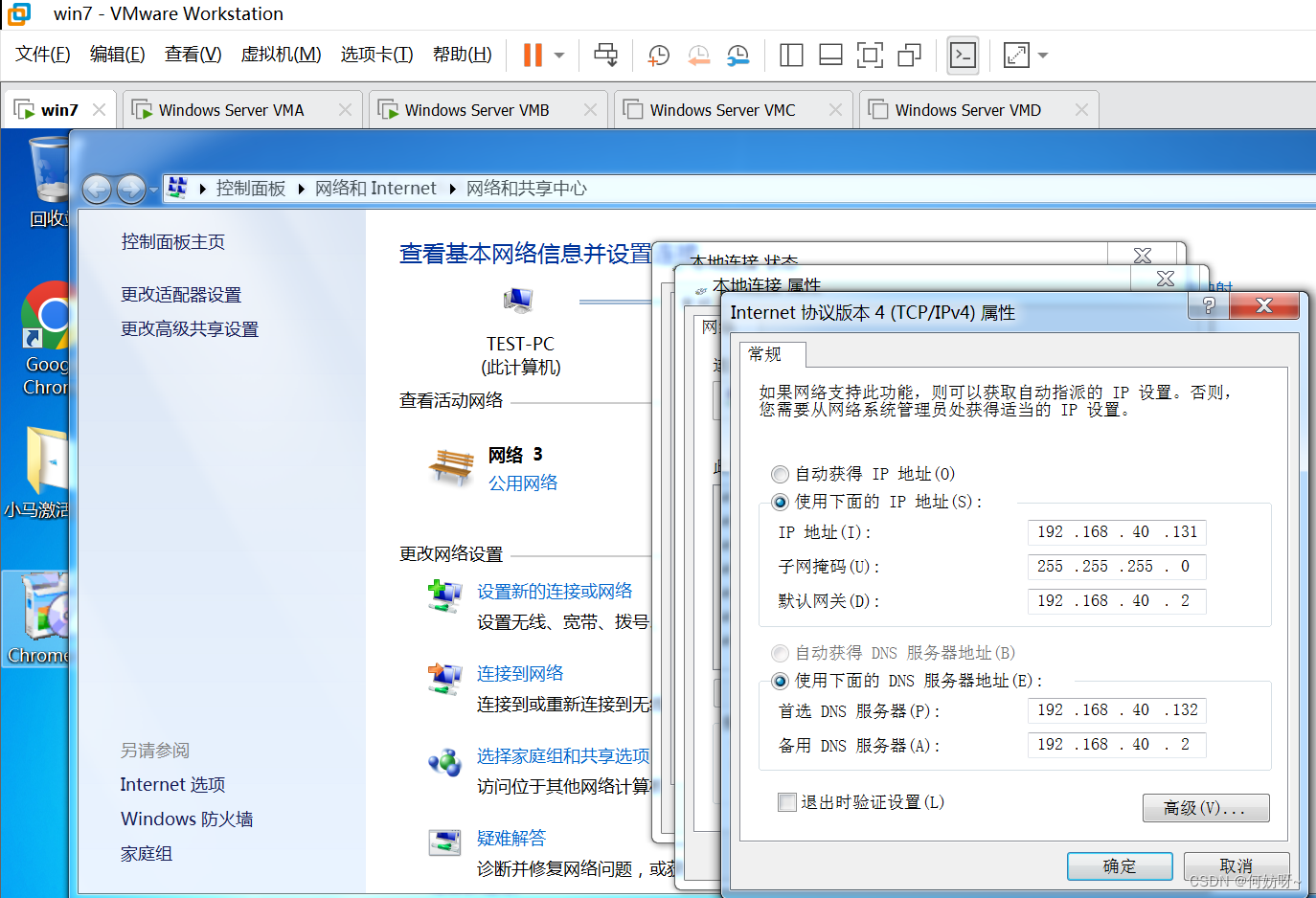The height and width of the screenshot is (898, 1316).
Task: Toggle the library sidebar panel icon
Action: pyautogui.click(x=791, y=56)
